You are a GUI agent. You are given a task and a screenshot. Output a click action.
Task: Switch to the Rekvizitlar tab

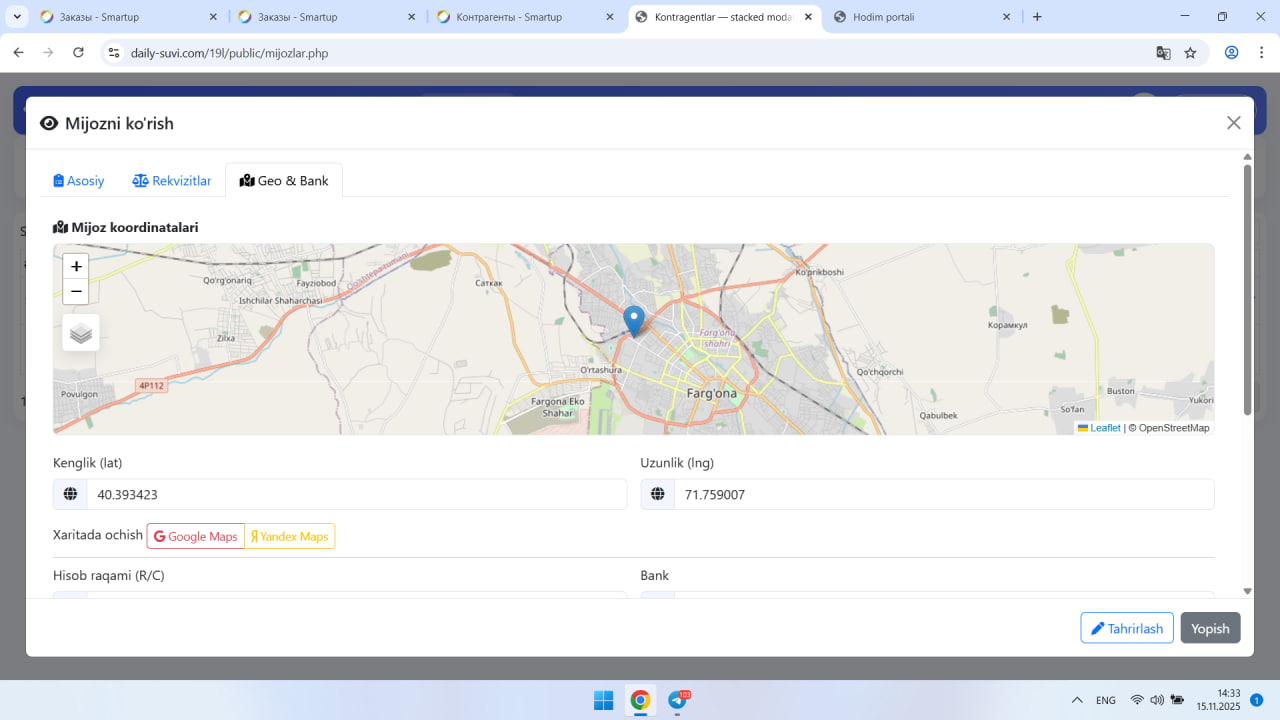point(172,181)
